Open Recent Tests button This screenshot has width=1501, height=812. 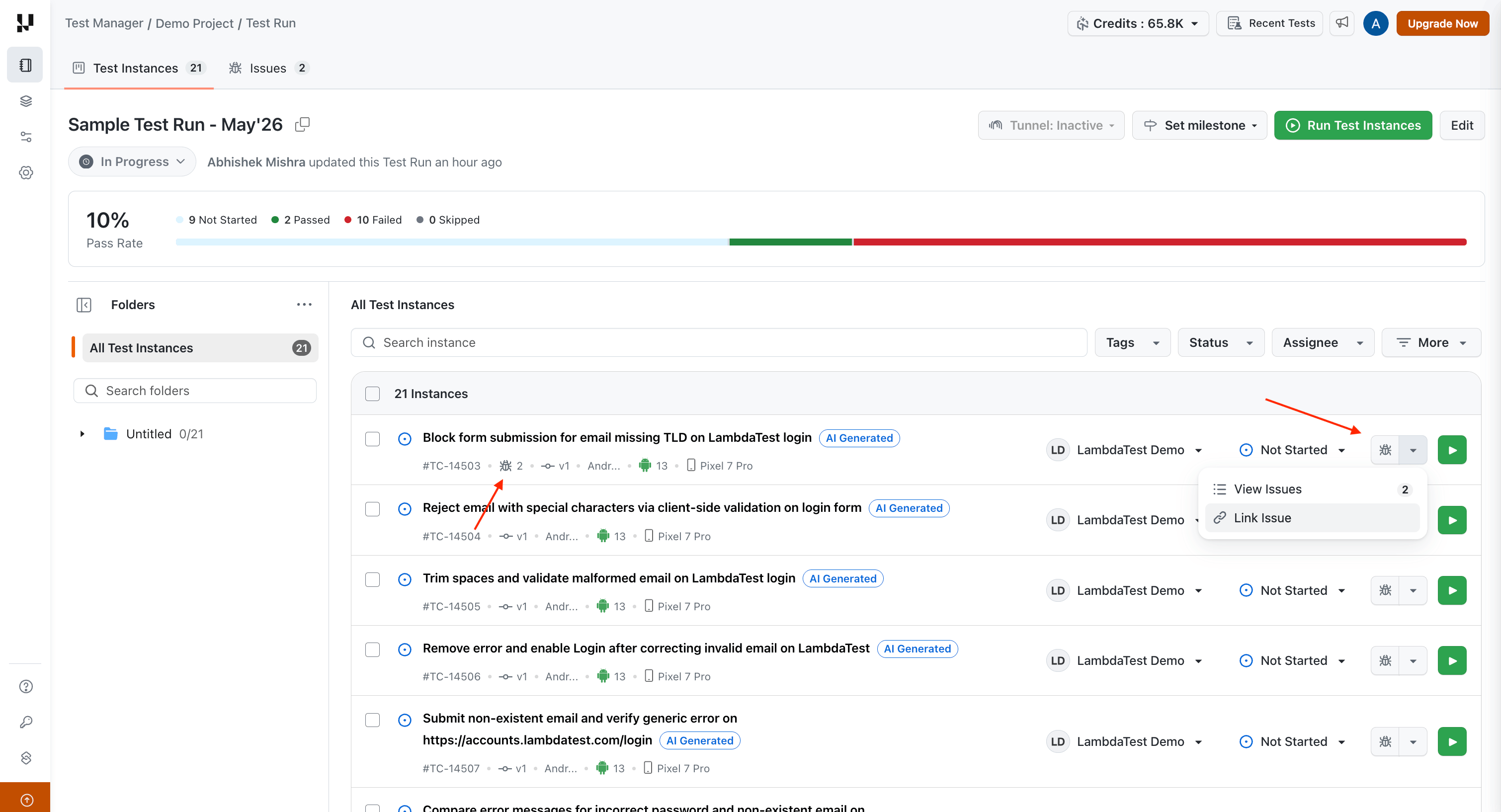point(1269,23)
